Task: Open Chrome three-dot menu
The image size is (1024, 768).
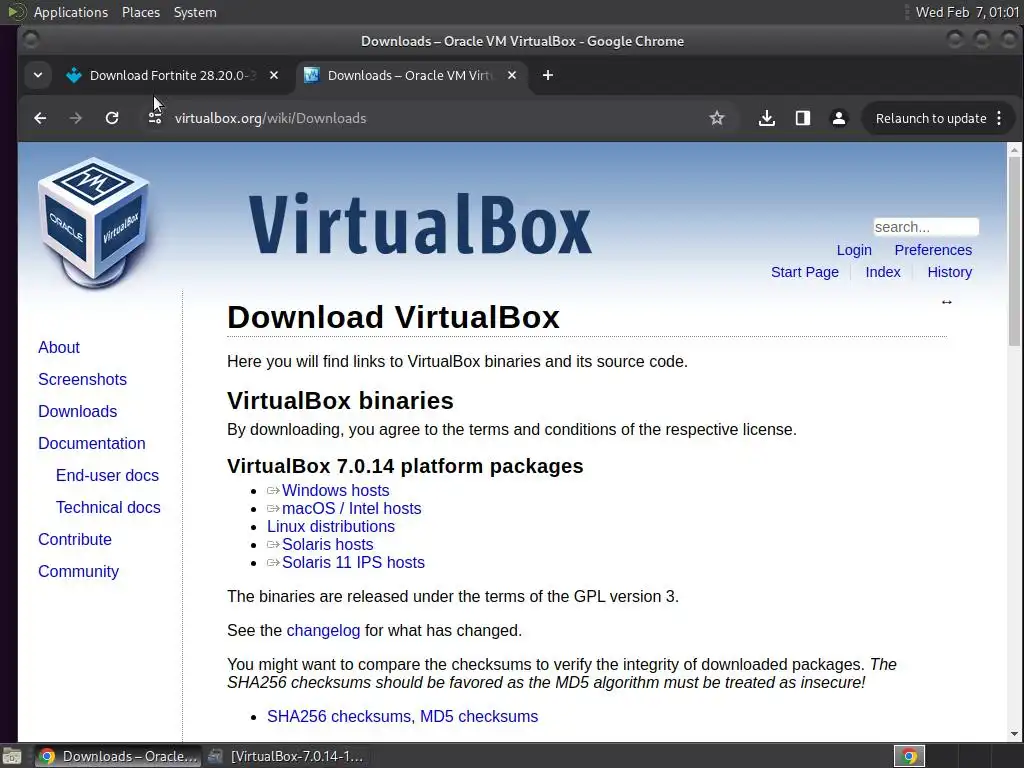Action: click(x=999, y=118)
